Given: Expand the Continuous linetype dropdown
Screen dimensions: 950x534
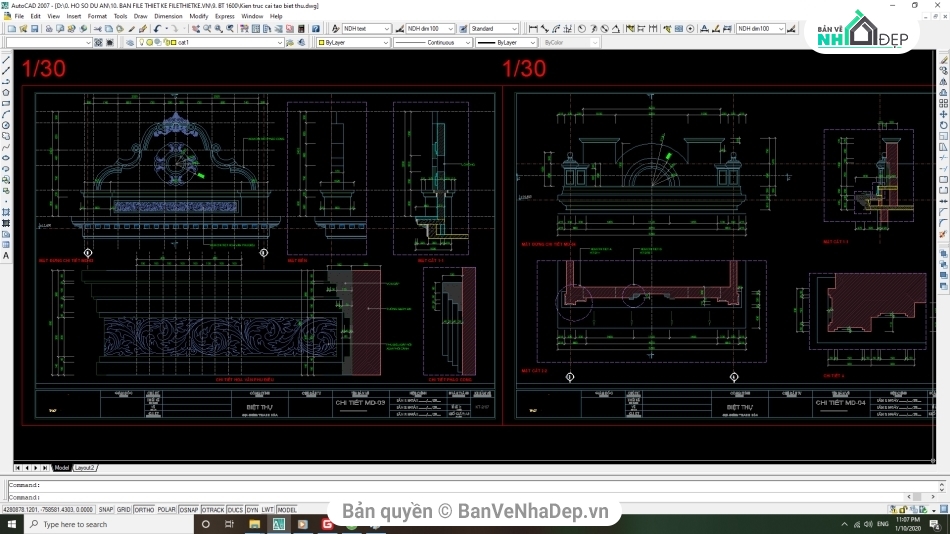Looking at the screenshot, I should [467, 43].
